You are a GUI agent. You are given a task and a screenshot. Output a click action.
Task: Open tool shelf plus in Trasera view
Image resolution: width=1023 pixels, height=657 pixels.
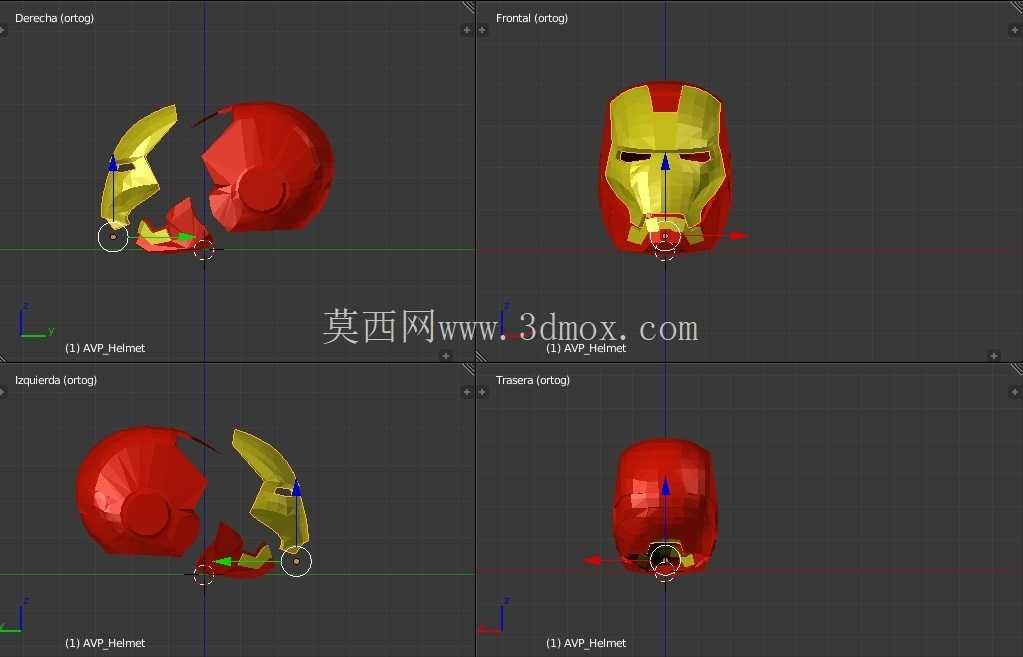[483, 391]
